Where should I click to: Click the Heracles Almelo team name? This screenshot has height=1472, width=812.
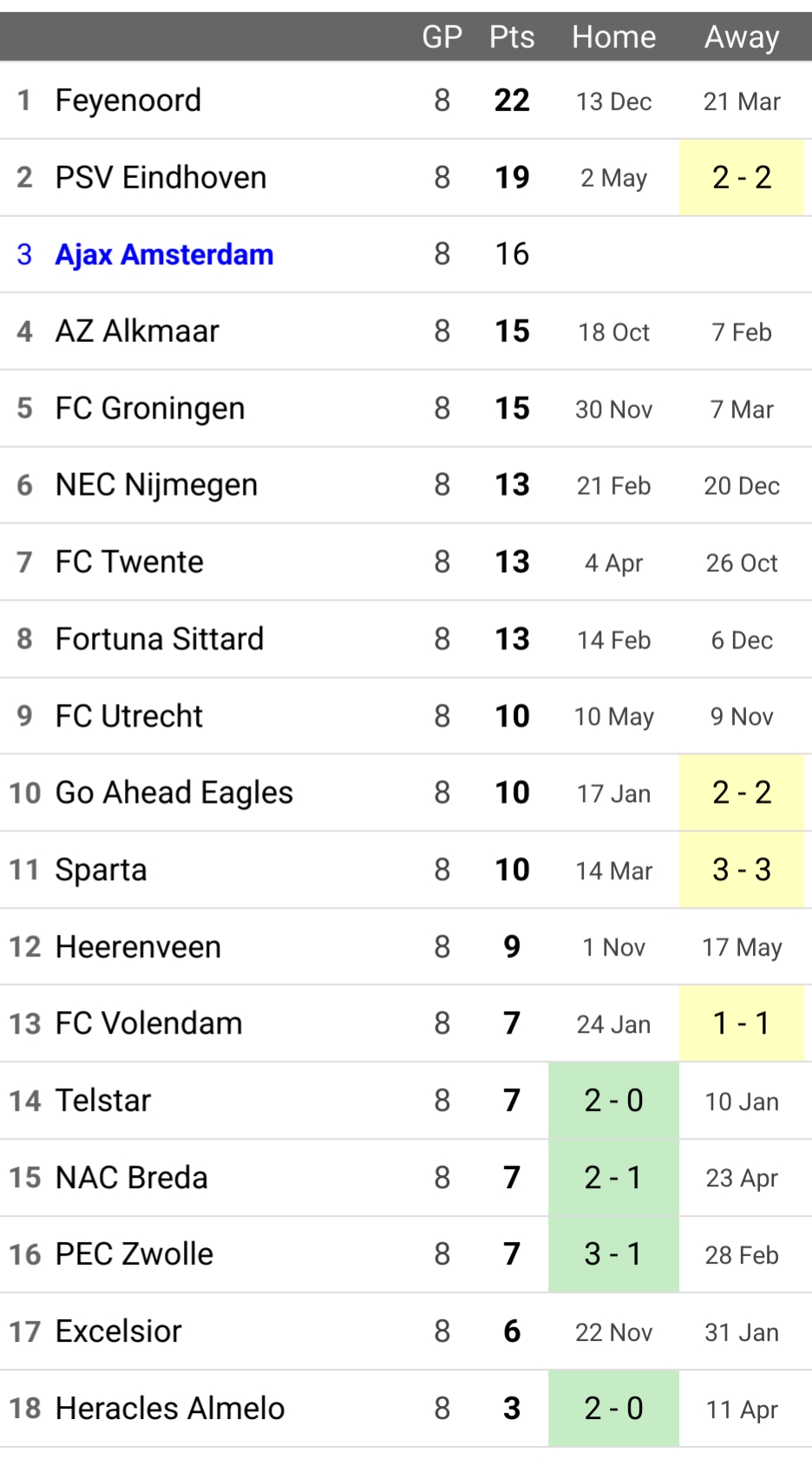(169, 1409)
